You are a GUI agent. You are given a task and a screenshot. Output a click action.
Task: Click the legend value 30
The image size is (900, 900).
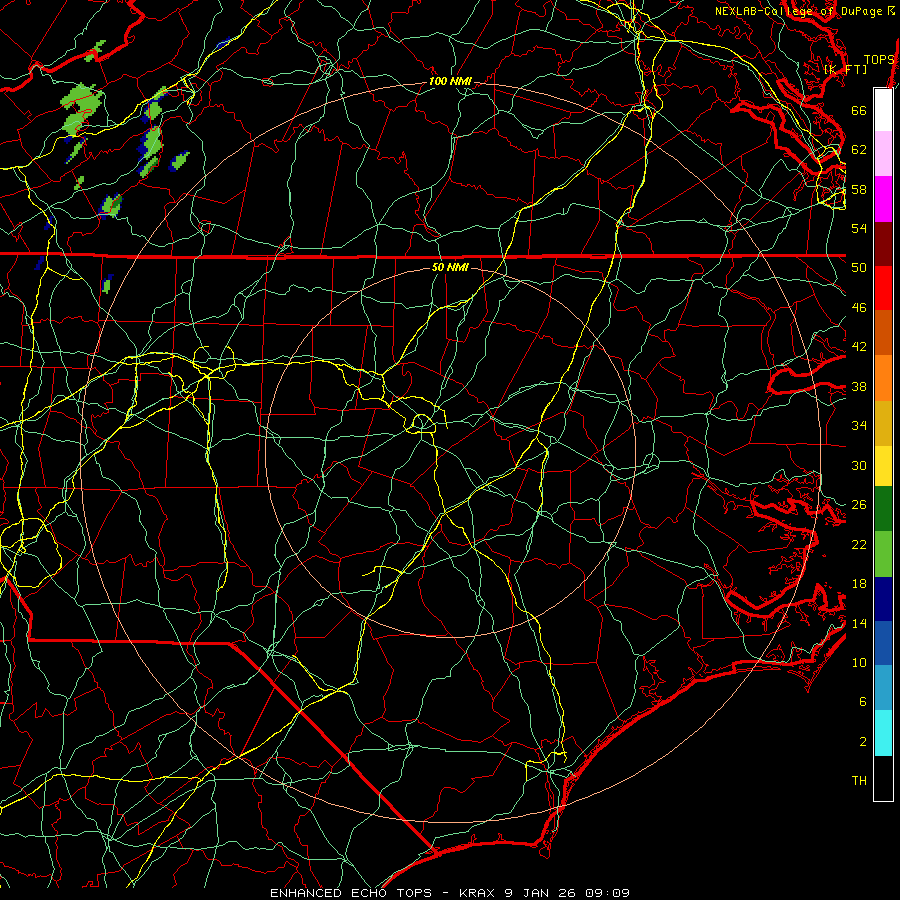(859, 465)
